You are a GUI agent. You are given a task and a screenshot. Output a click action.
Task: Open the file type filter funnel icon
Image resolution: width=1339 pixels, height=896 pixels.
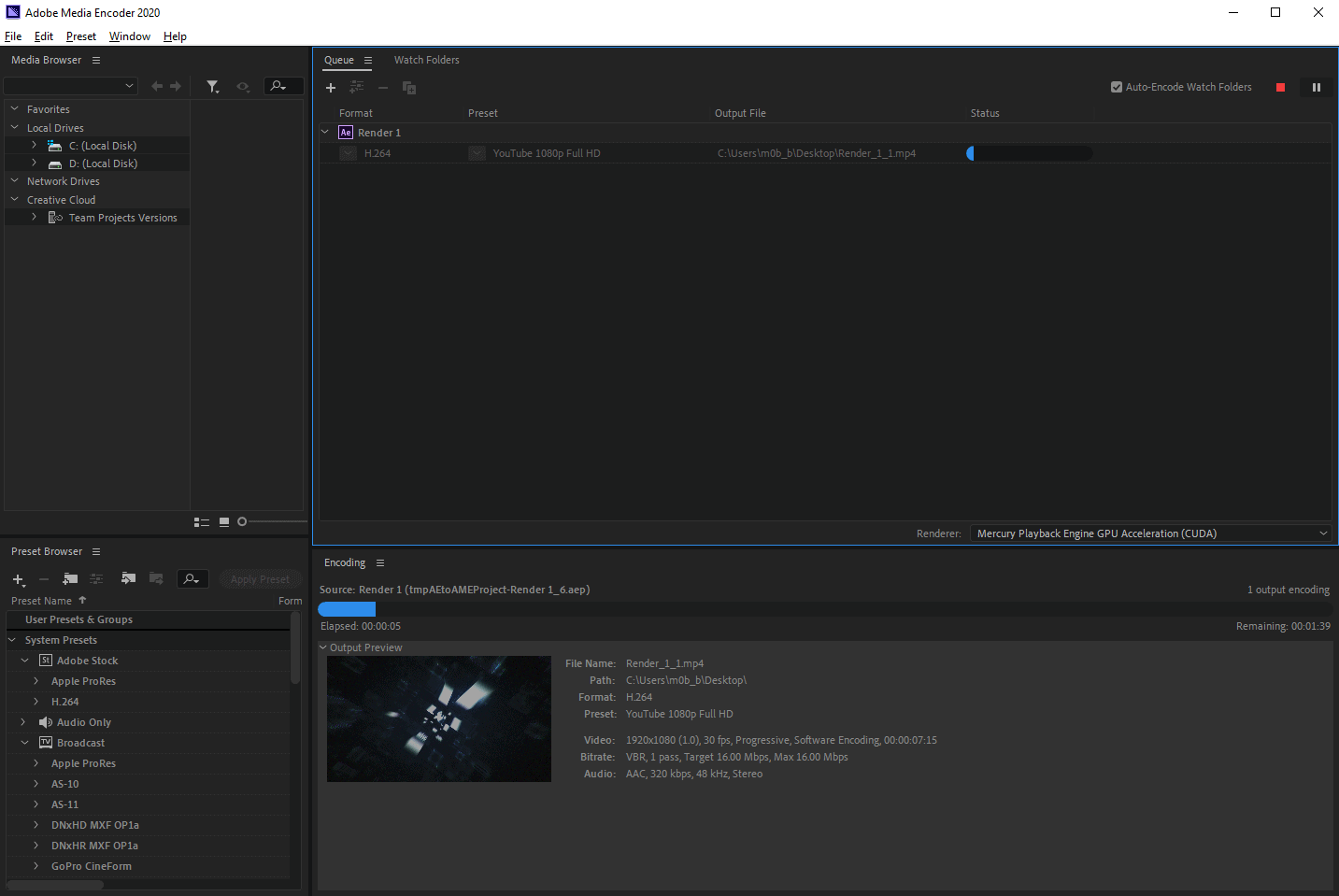pyautogui.click(x=213, y=86)
